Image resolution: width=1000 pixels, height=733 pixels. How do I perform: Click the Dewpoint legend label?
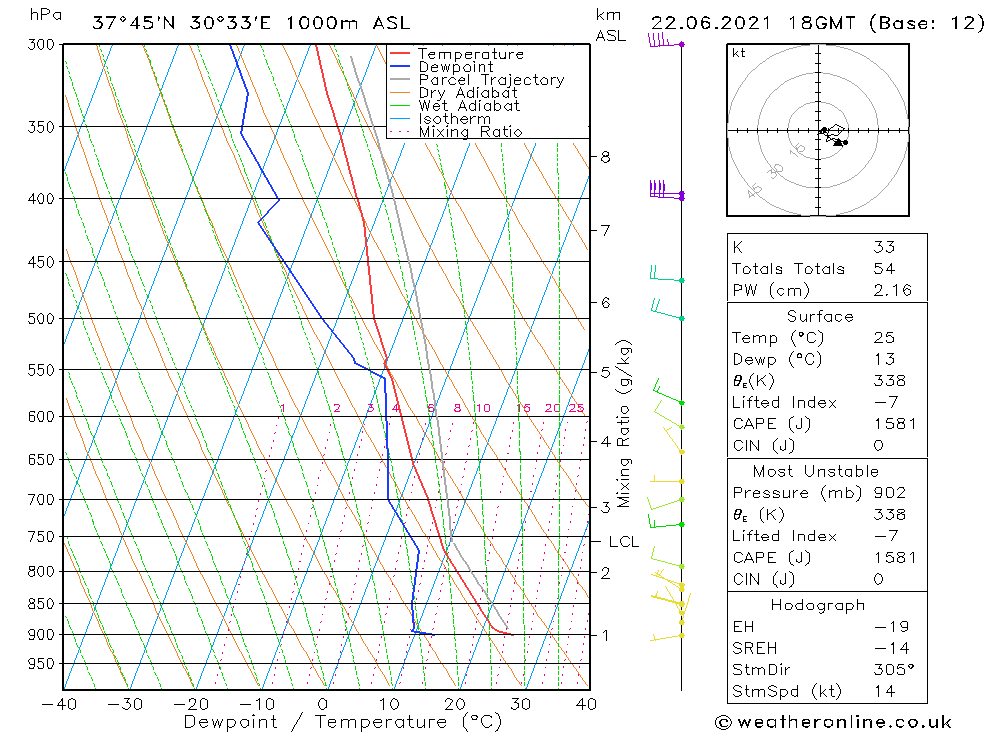coord(456,67)
